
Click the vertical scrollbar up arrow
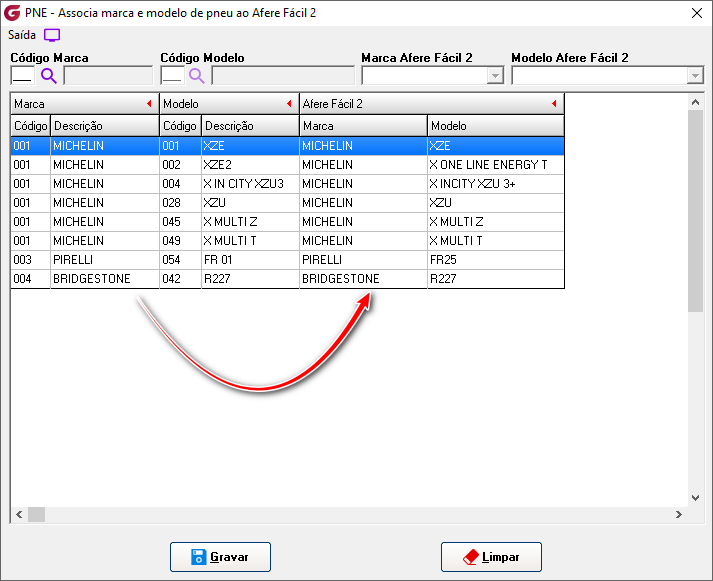695,102
